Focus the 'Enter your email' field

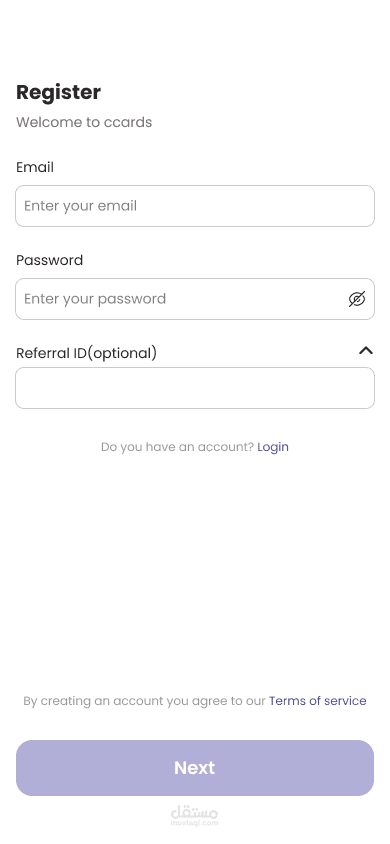195,206
